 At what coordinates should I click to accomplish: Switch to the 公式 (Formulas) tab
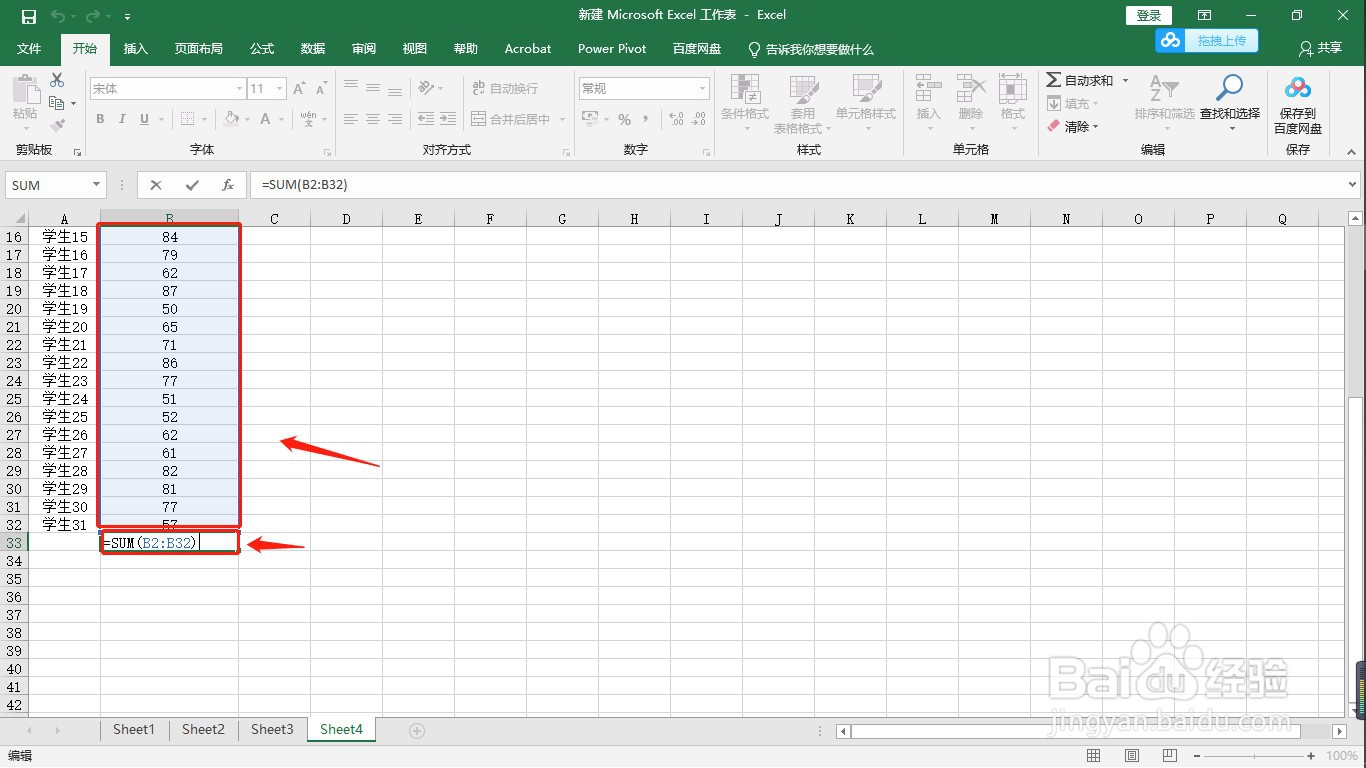coord(262,49)
